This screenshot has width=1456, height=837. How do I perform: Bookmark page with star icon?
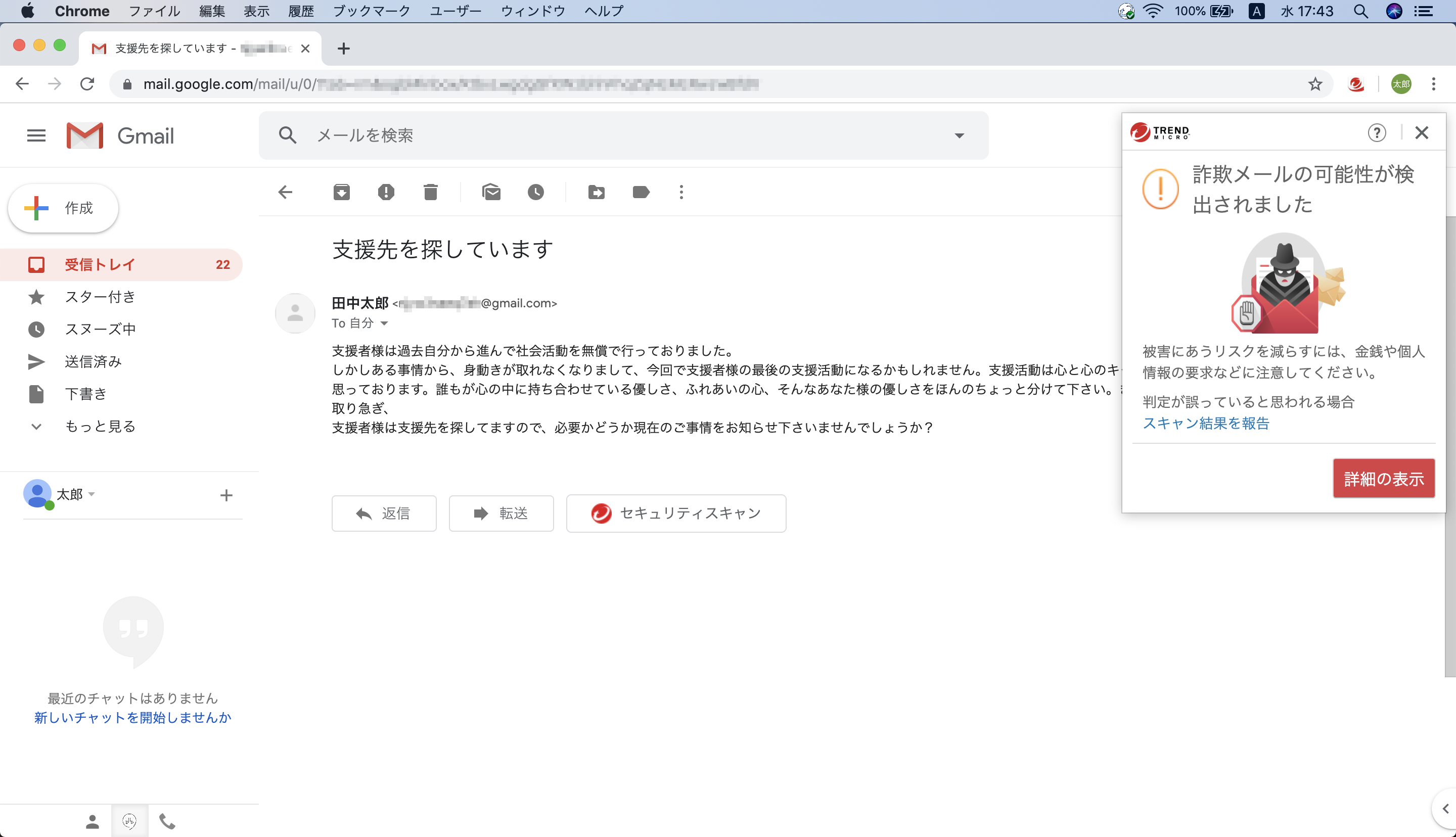click(1314, 84)
